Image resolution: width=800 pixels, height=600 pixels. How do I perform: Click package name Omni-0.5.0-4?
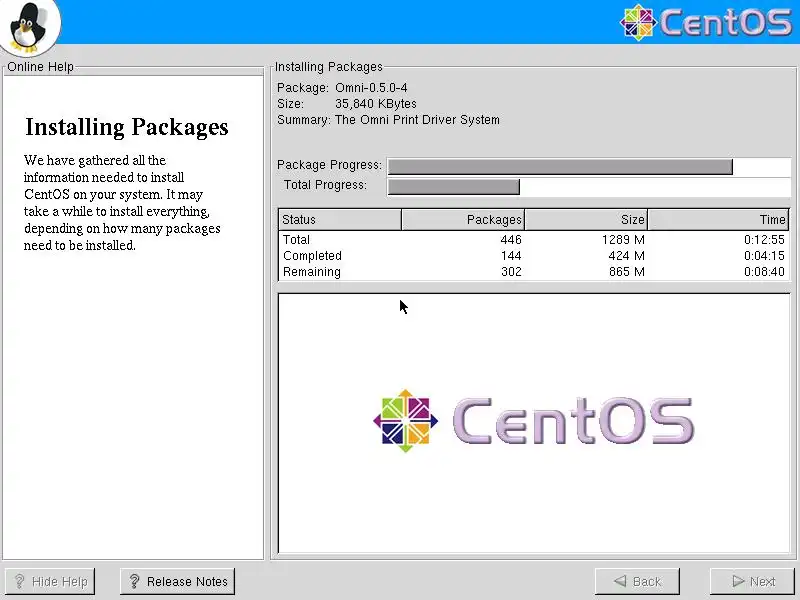[371, 88]
